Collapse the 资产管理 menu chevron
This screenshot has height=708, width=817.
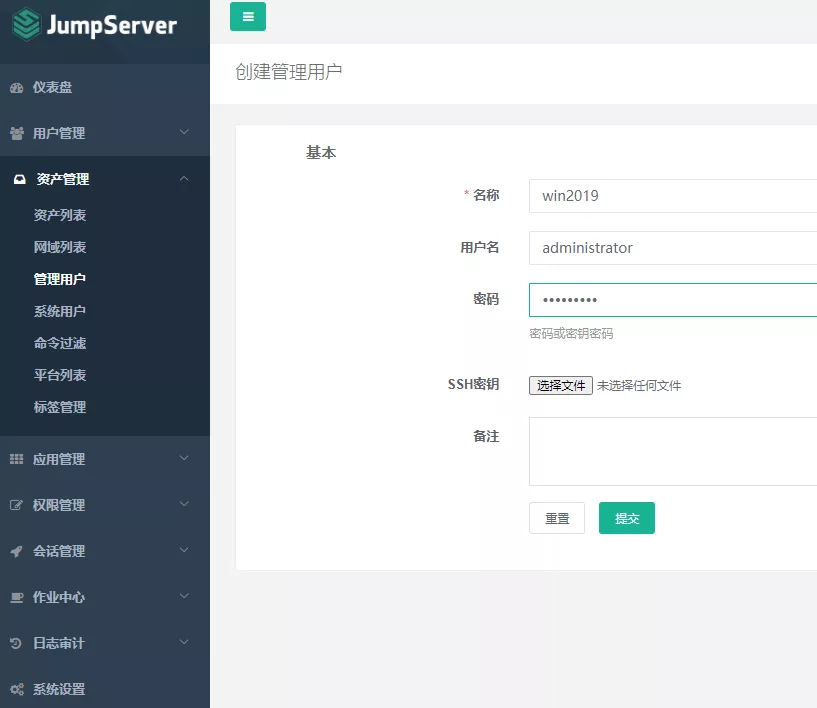point(184,179)
